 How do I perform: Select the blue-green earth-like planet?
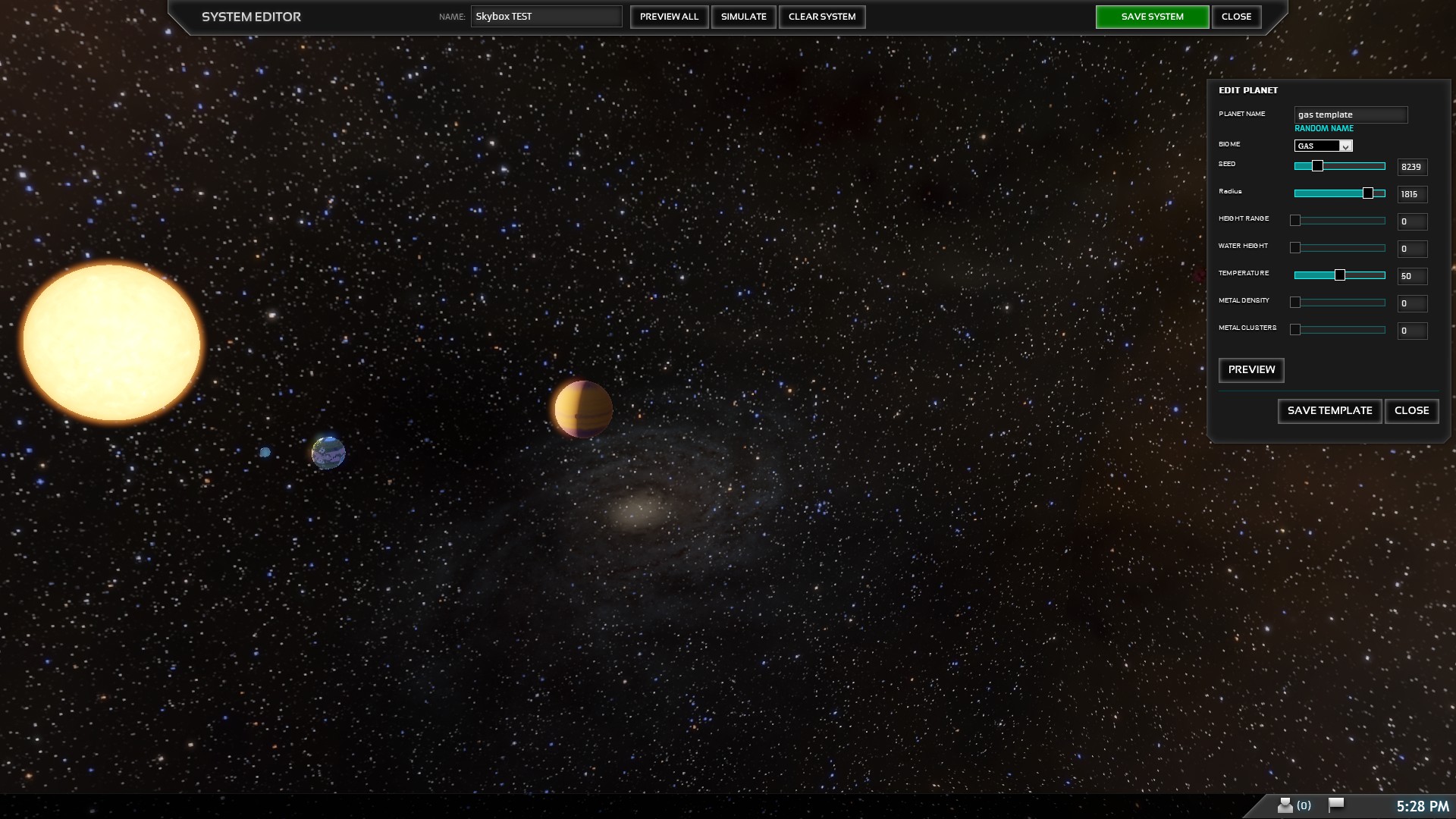(x=328, y=453)
